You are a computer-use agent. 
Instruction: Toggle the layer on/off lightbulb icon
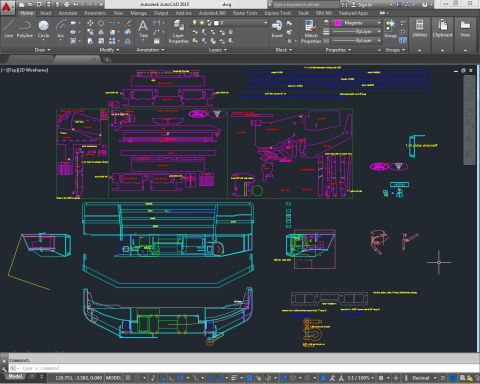tap(194, 23)
